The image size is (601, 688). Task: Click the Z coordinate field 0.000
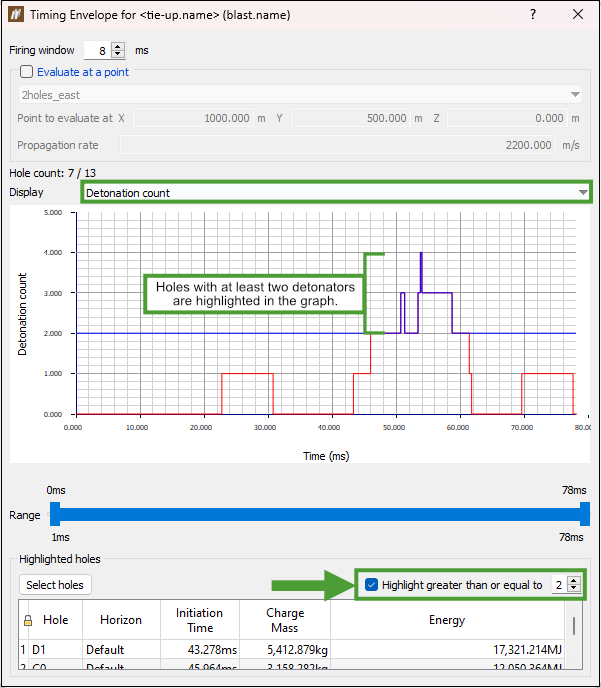coord(507,118)
